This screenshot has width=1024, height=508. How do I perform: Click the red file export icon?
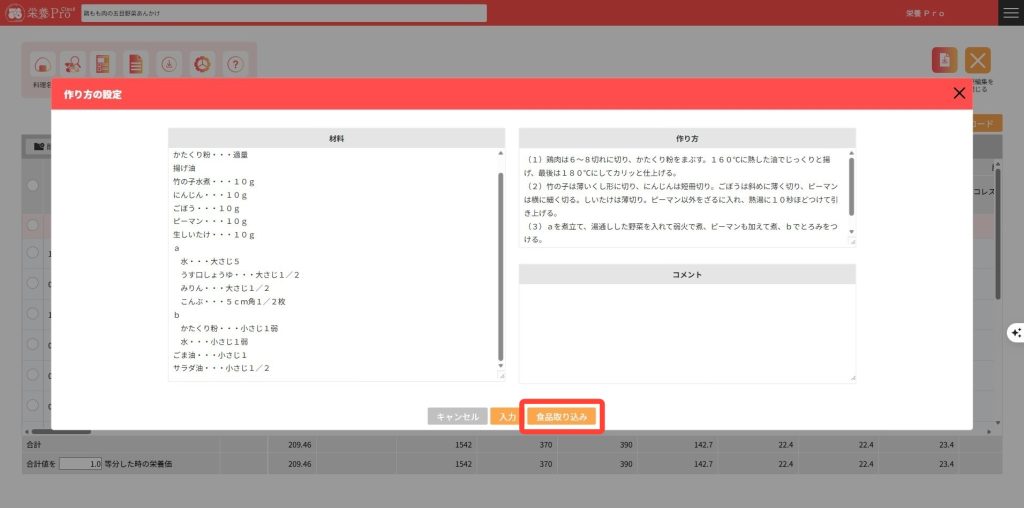click(x=944, y=61)
